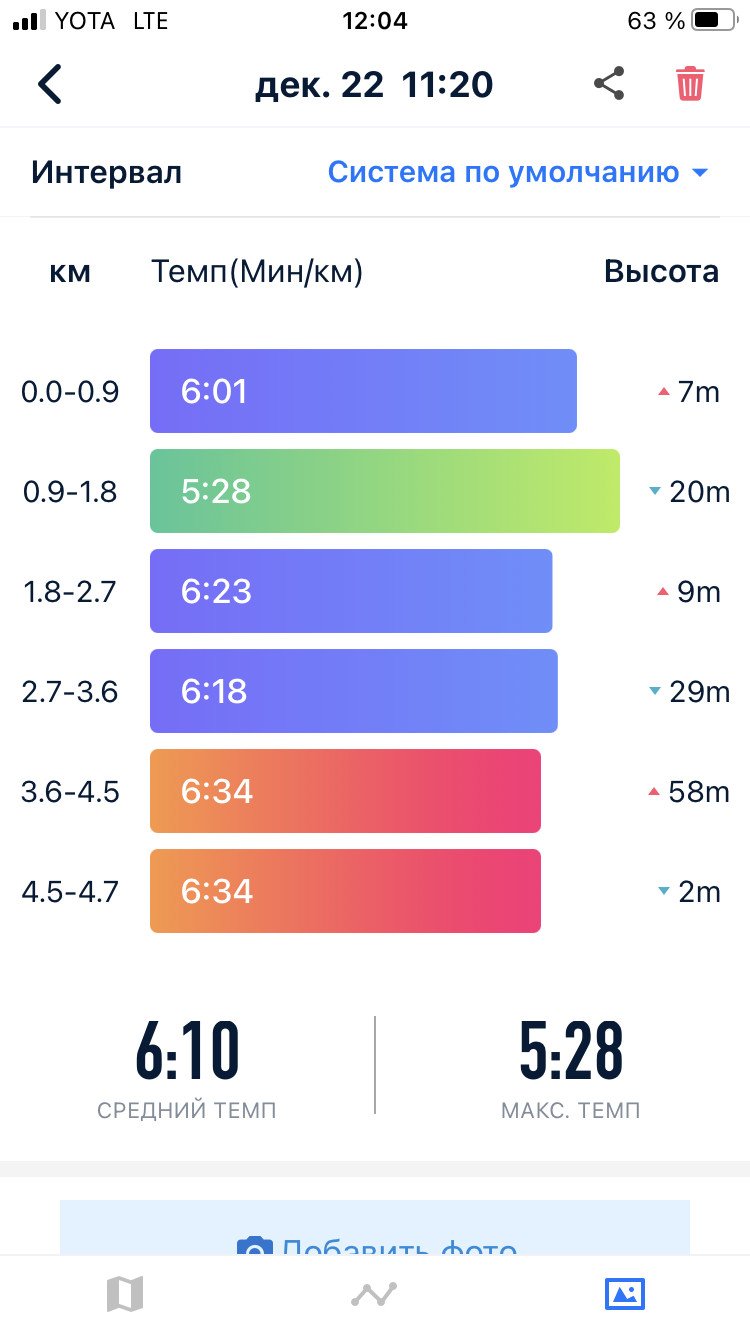Delete the workout with red trash icon

(x=690, y=83)
